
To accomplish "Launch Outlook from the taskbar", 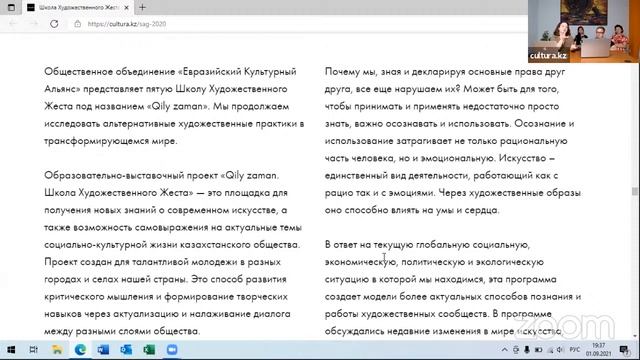I will (x=126, y=350).
